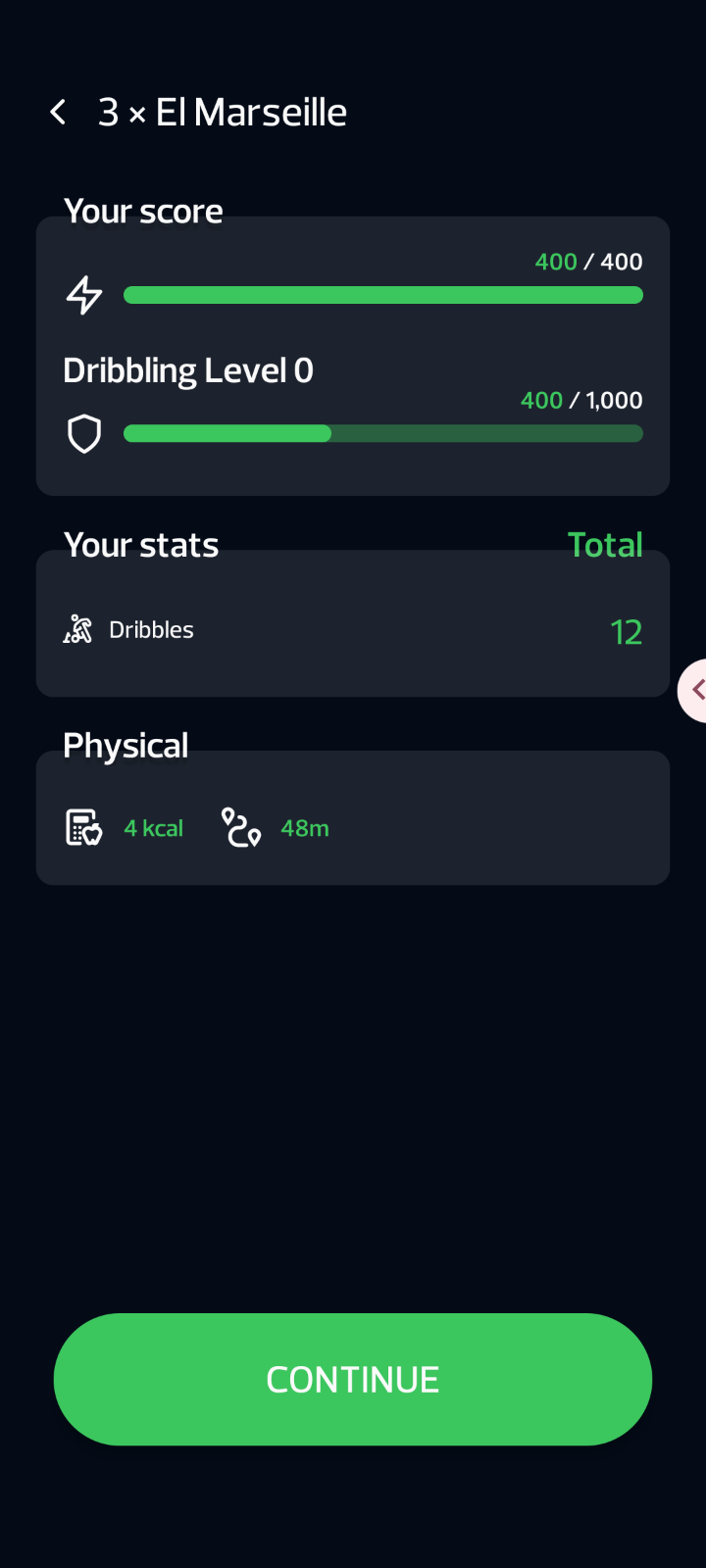Click the shield level icon
This screenshot has width=706, height=1568.
84,433
